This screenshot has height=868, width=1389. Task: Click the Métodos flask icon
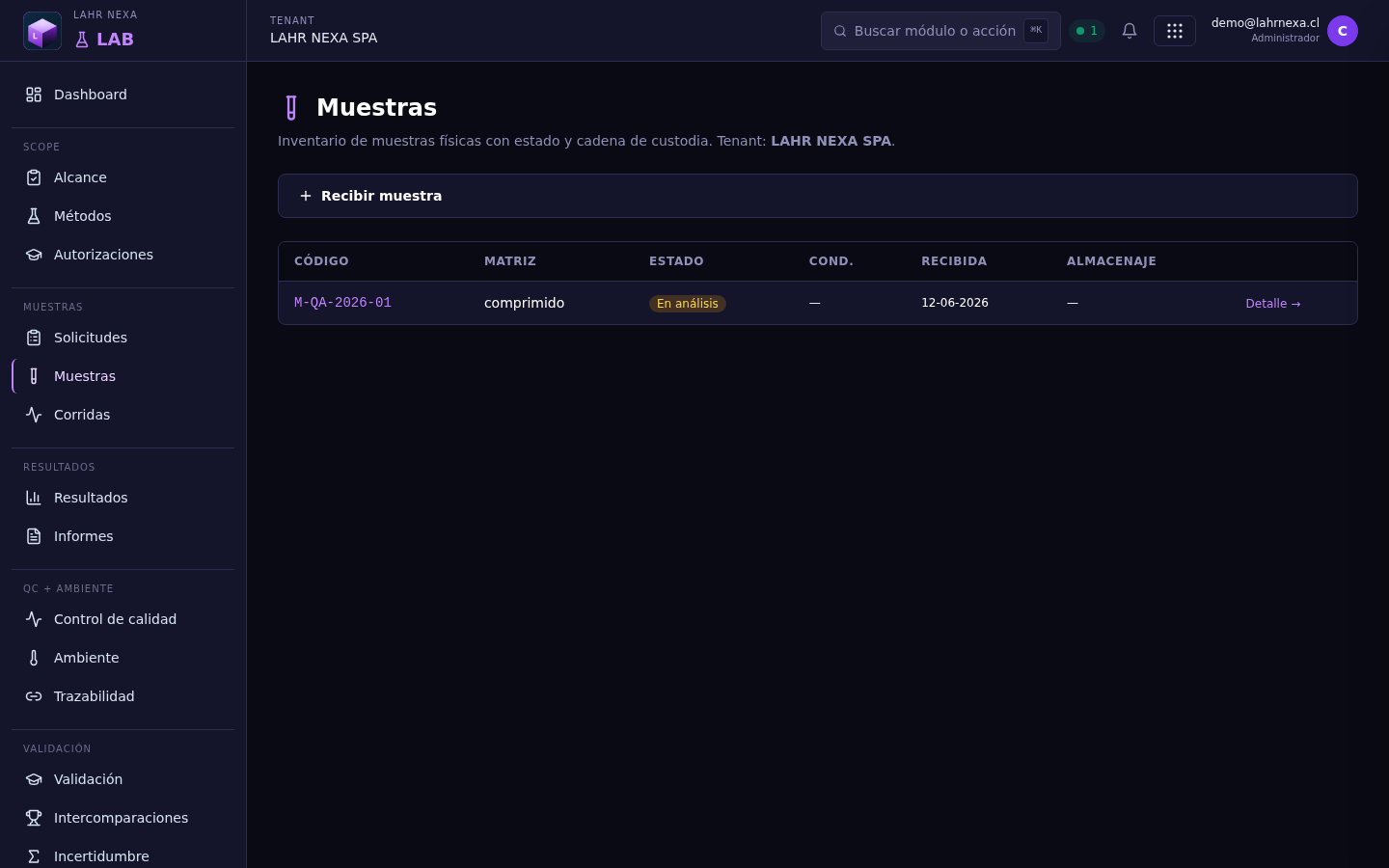34,216
